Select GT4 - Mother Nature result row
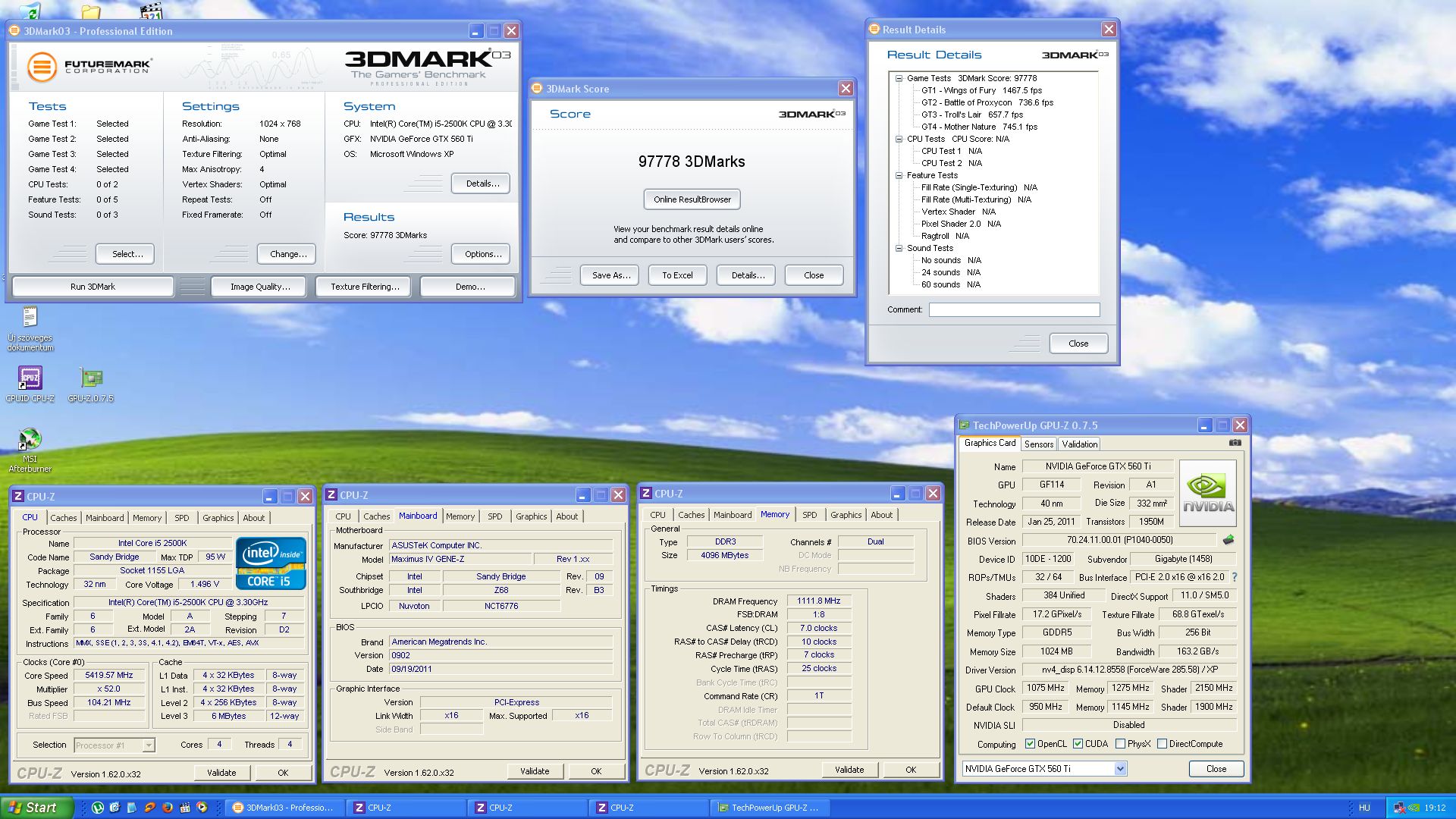Image resolution: width=1456 pixels, height=819 pixels. (979, 127)
